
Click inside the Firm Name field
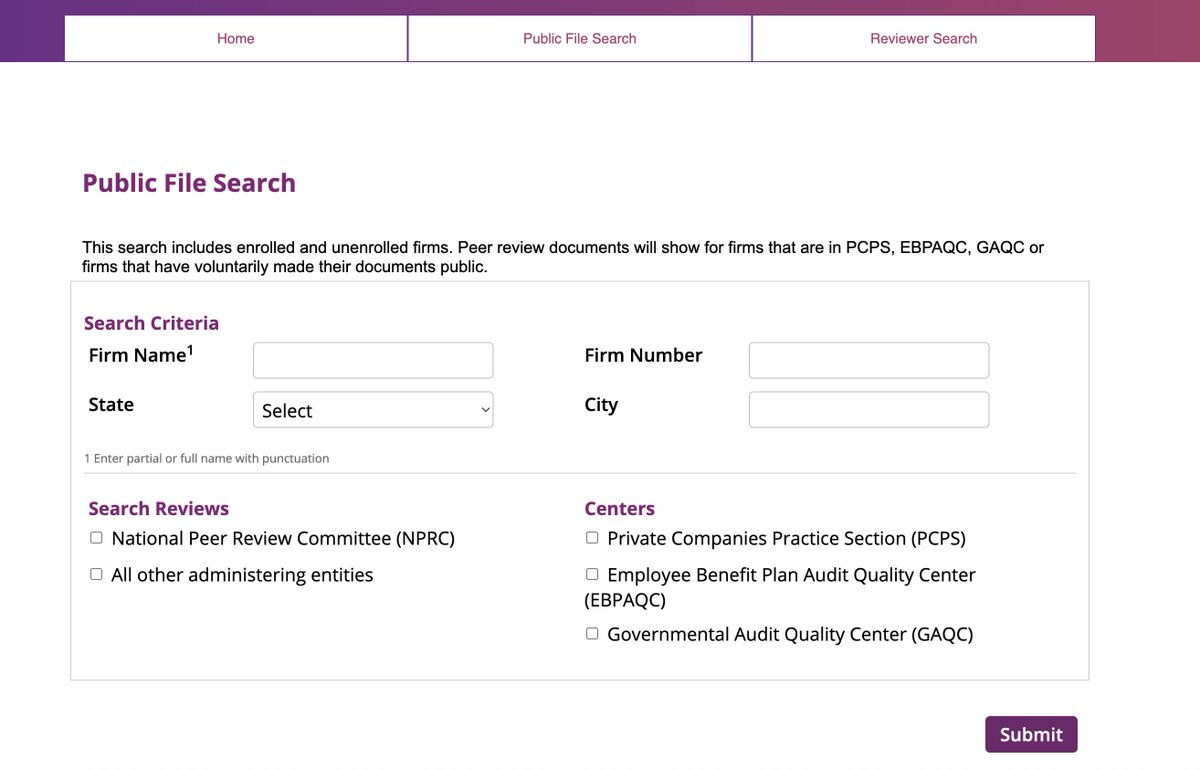[373, 360]
